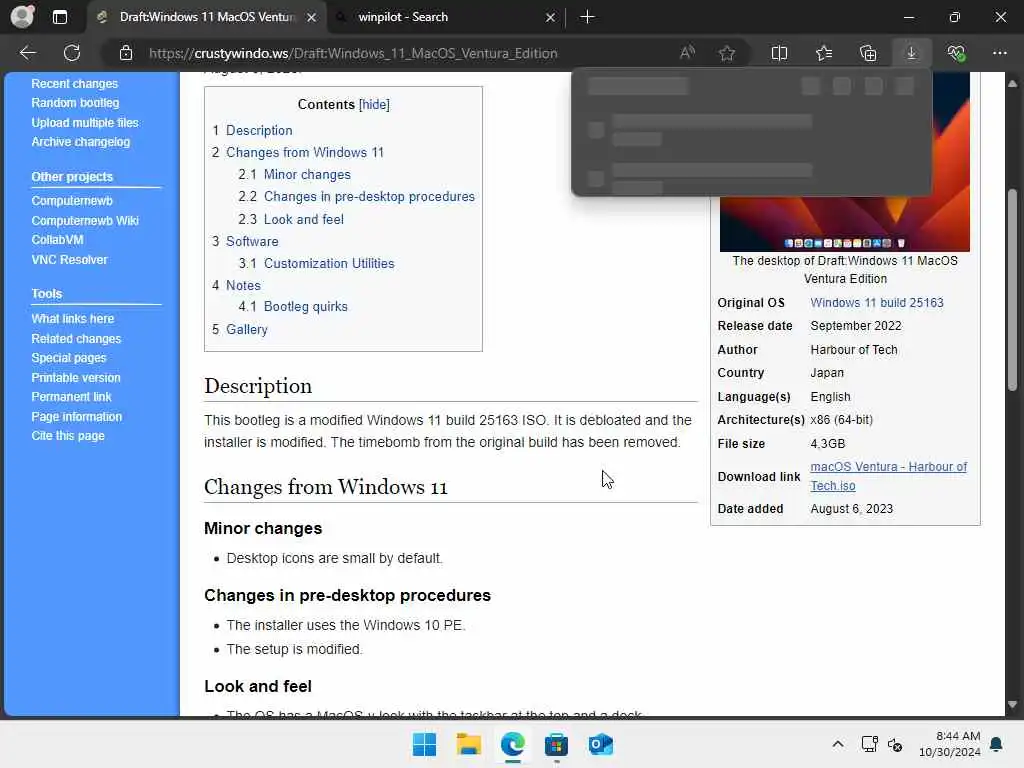1024x768 pixels.
Task: Add this page to favorites star icon
Action: pyautogui.click(x=727, y=53)
